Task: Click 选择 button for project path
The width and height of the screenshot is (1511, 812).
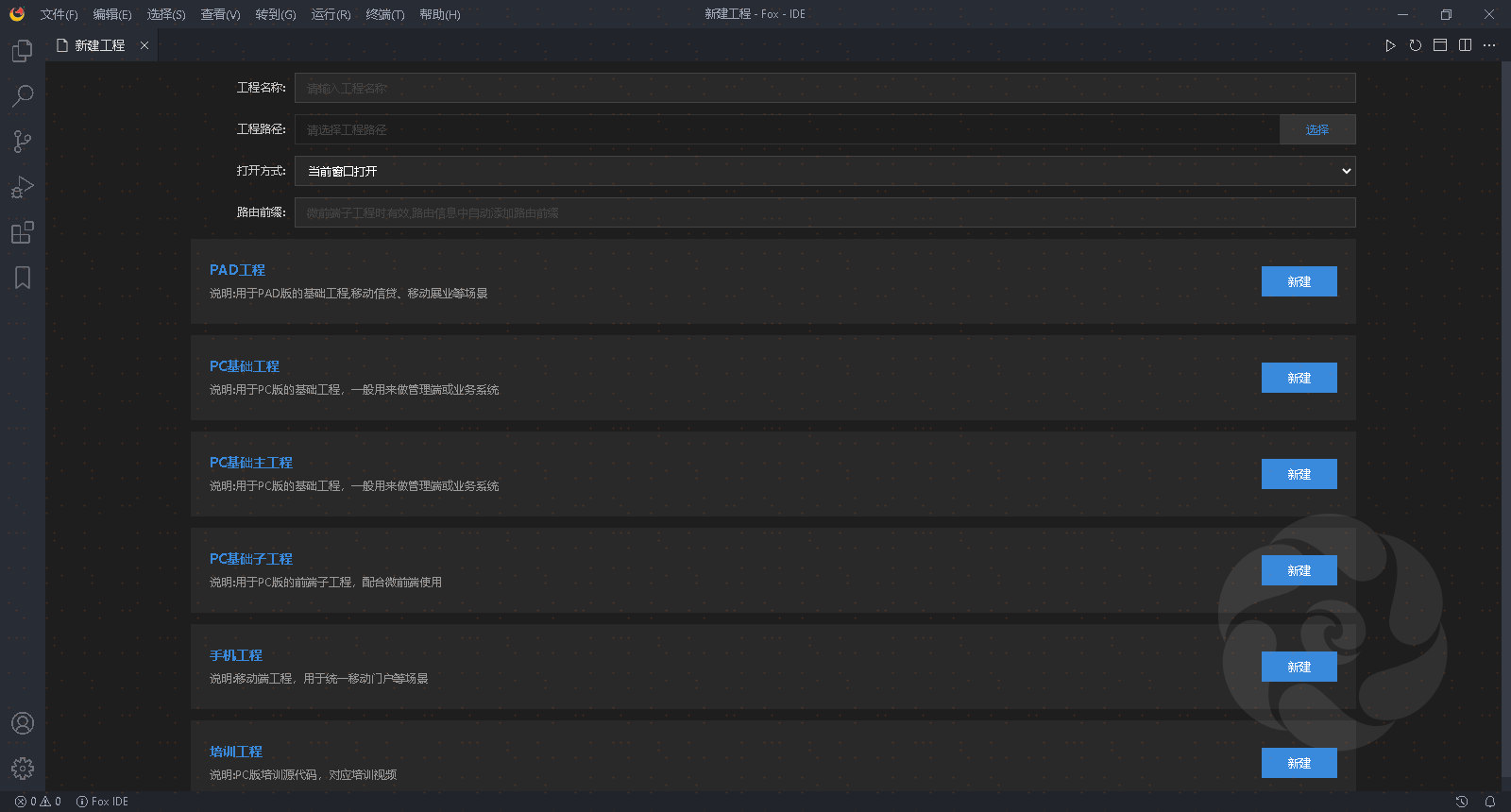Action: (1316, 129)
